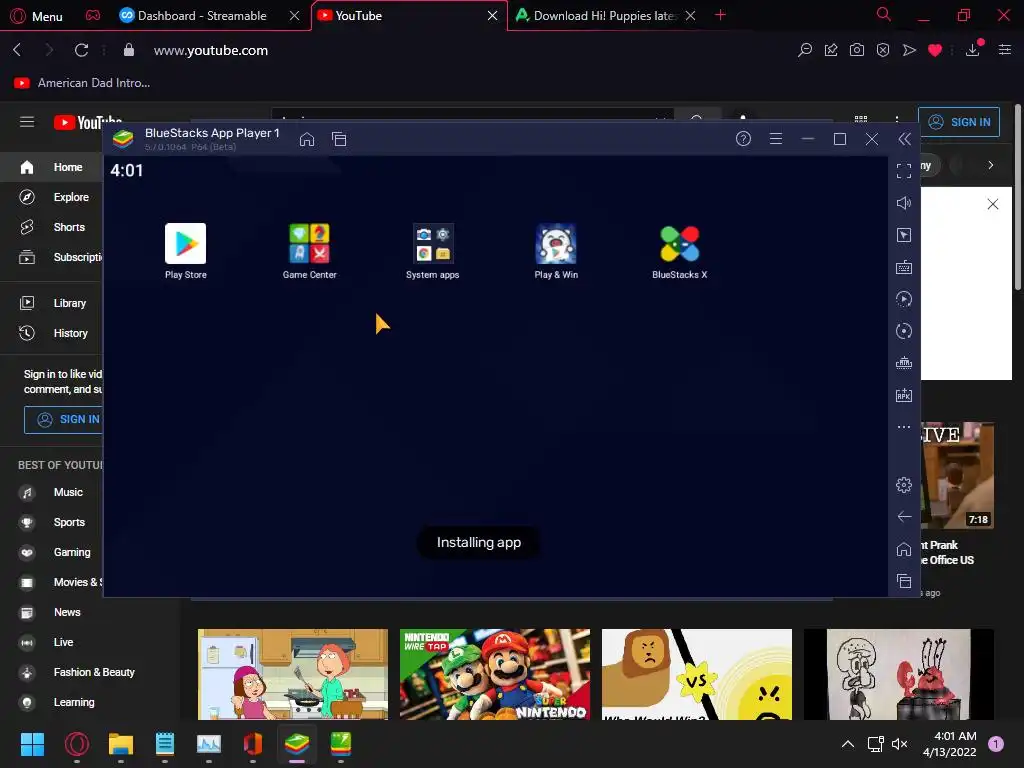Click the Opera icon in taskbar
This screenshot has height=768, width=1024.
[x=76, y=744]
